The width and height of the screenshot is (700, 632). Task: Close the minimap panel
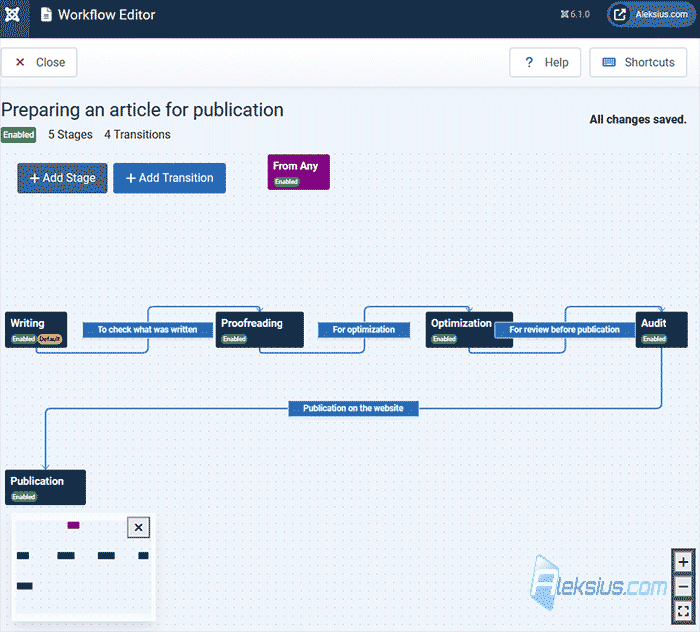[x=138, y=528]
